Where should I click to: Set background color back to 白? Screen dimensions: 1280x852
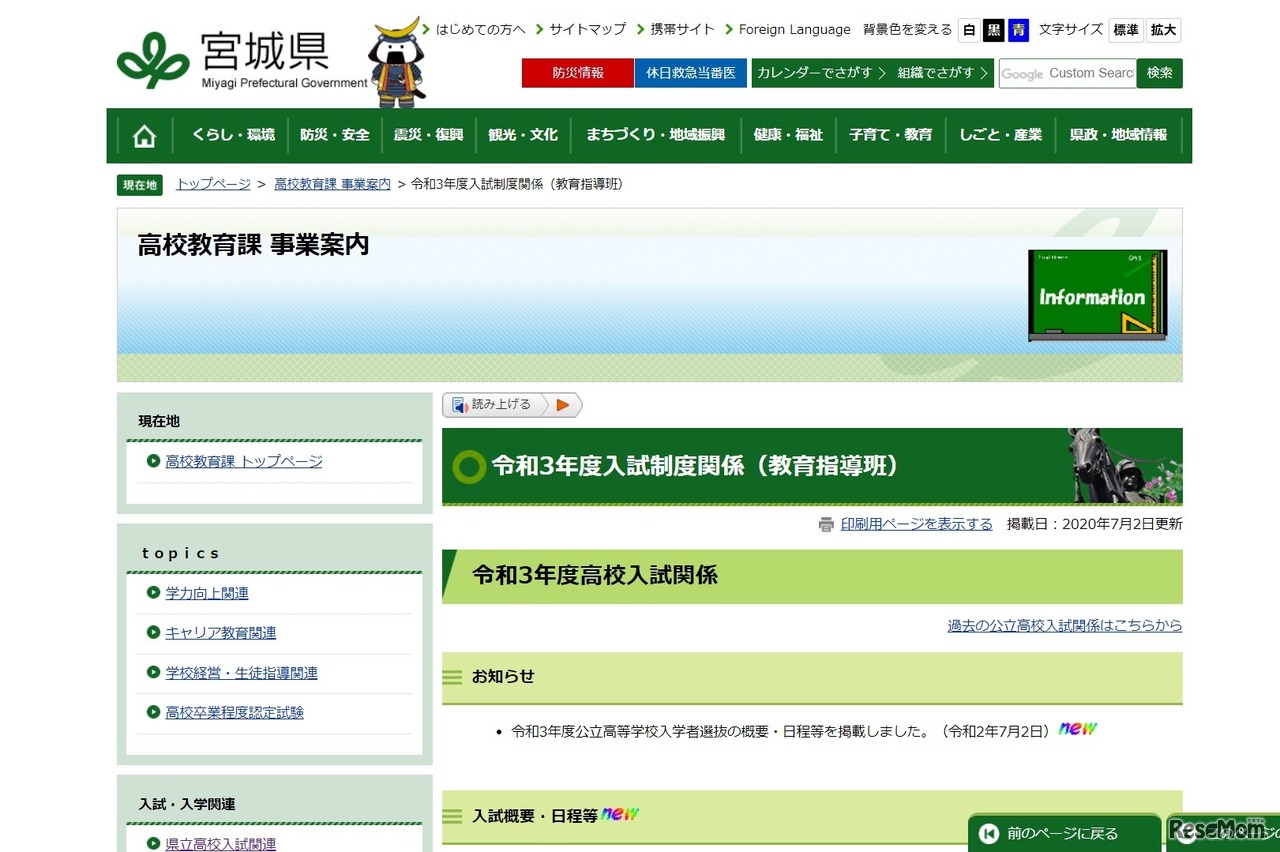pyautogui.click(x=968, y=30)
